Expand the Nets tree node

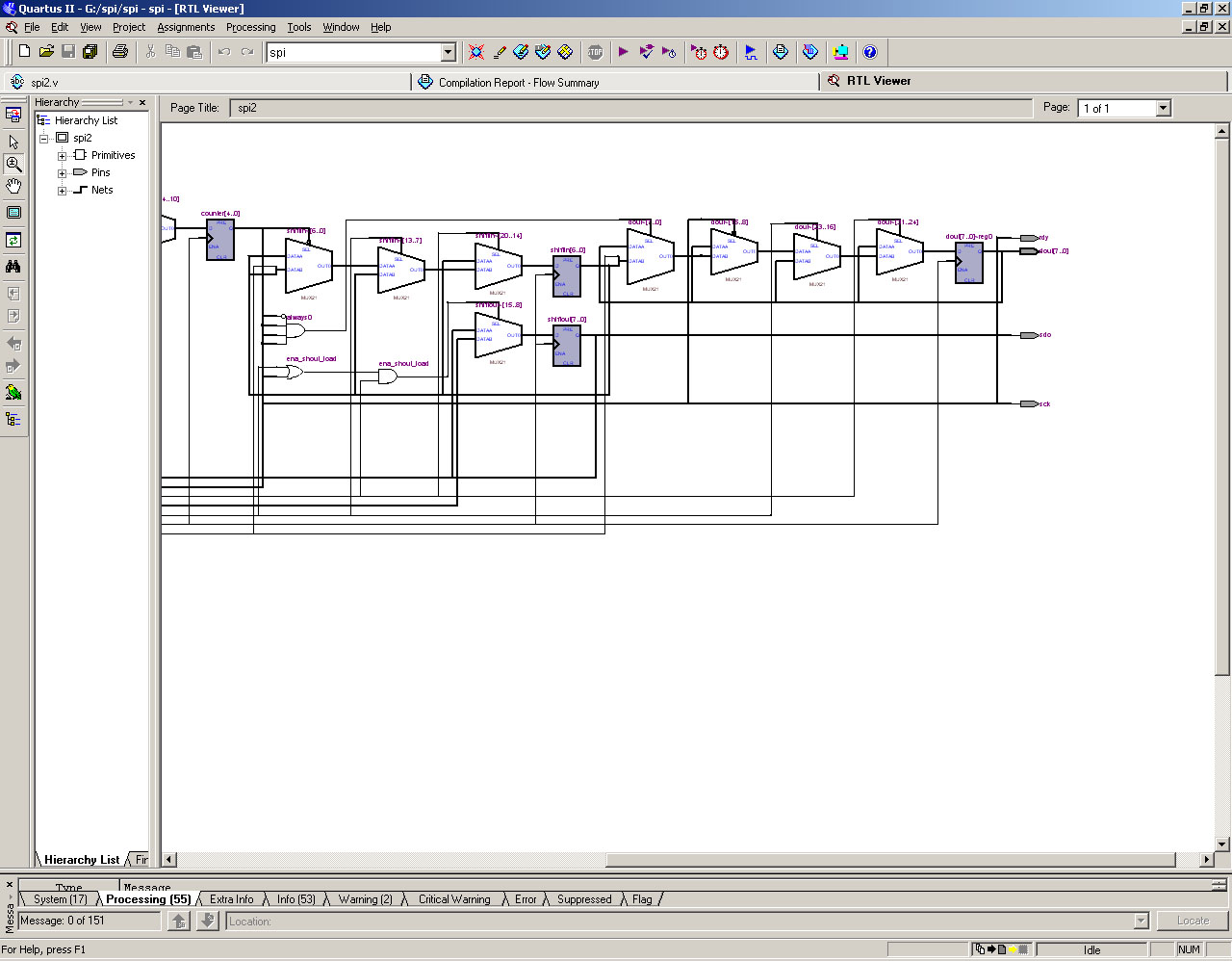click(62, 191)
